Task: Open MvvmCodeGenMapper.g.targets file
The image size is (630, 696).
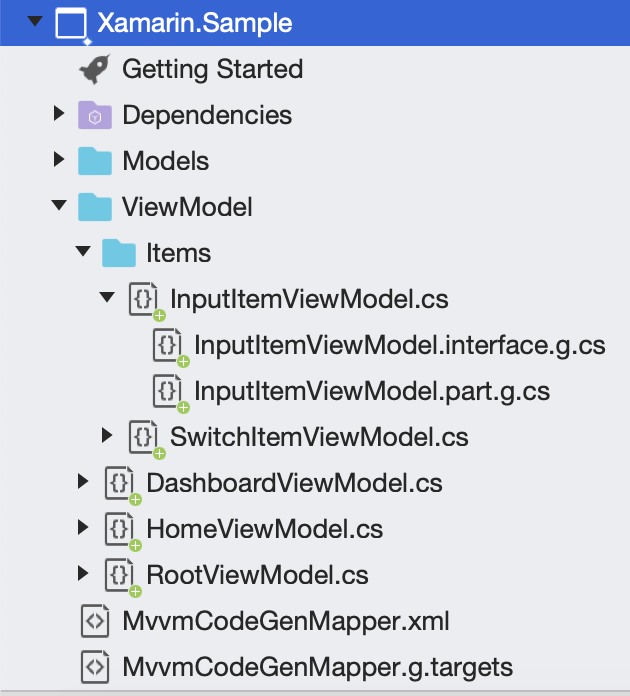Action: (x=317, y=668)
